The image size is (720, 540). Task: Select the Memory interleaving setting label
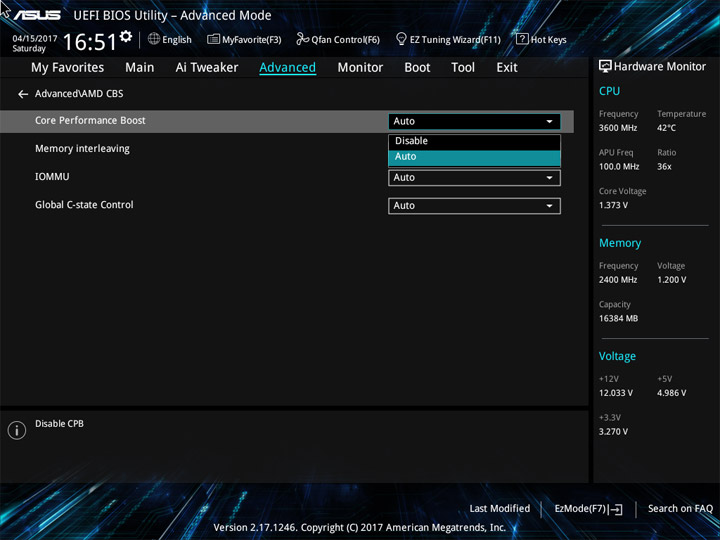[82, 149]
